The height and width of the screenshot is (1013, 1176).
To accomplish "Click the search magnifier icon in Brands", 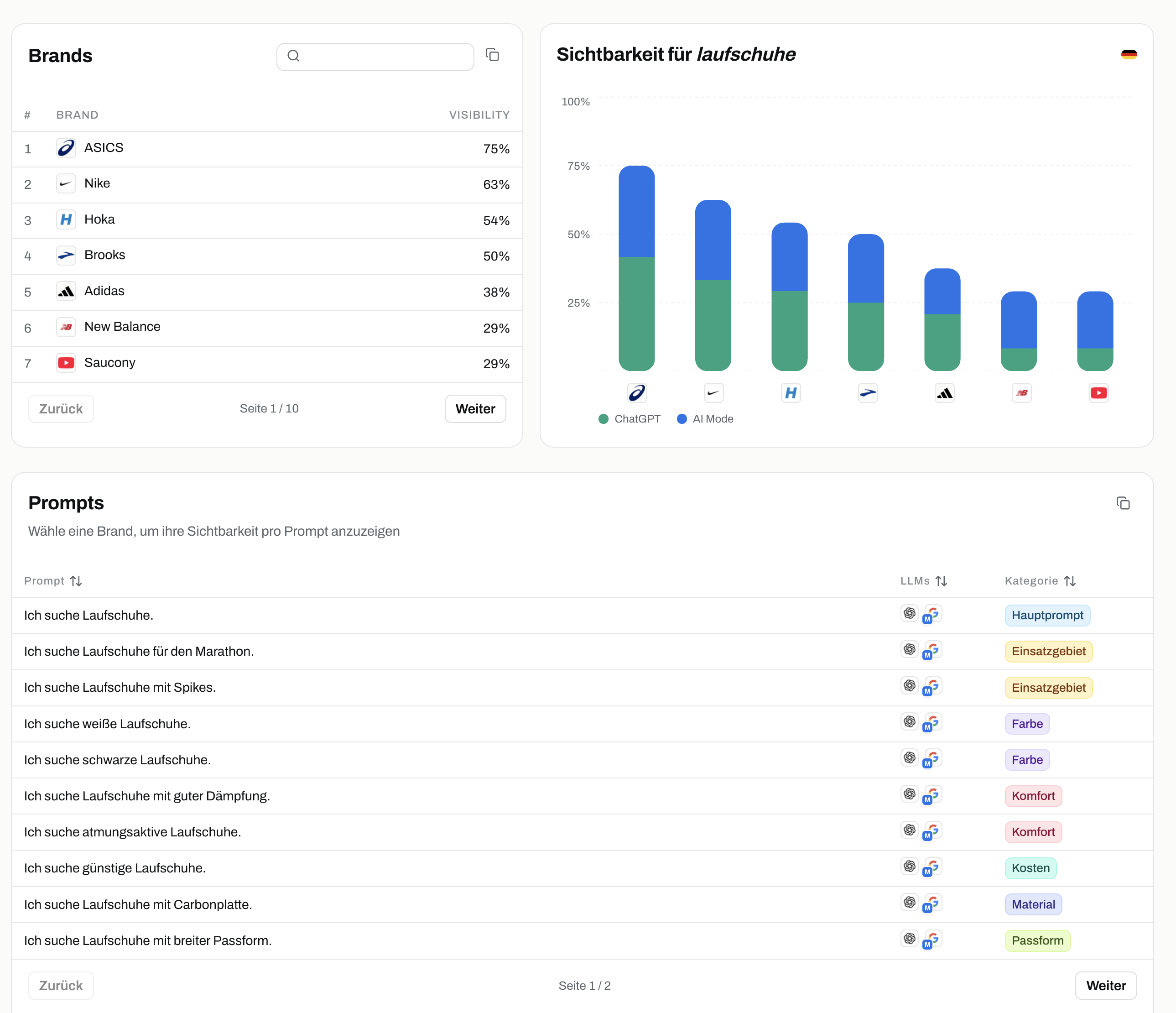I will coord(293,56).
